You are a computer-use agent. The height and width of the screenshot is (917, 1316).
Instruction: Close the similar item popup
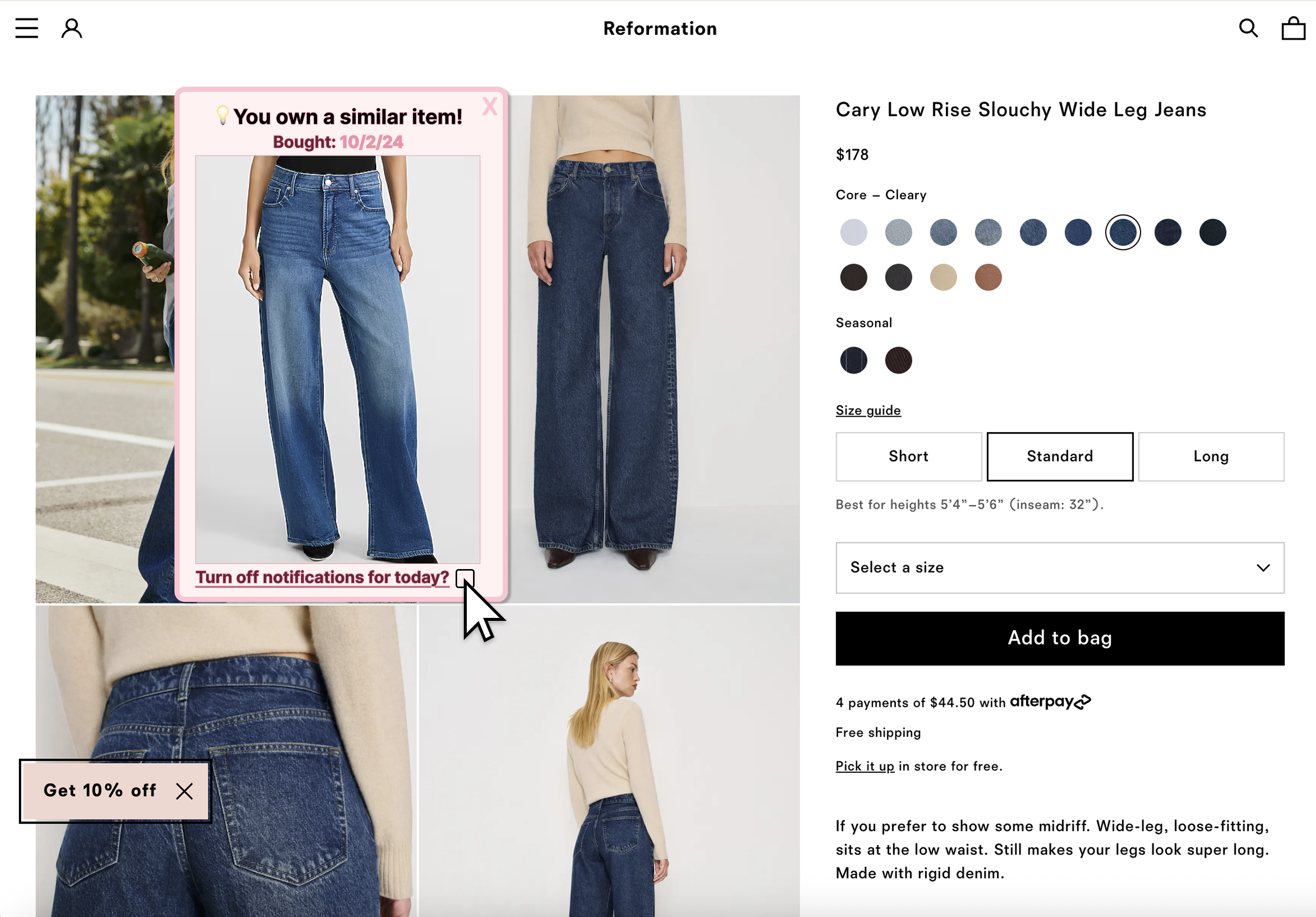[x=490, y=106]
